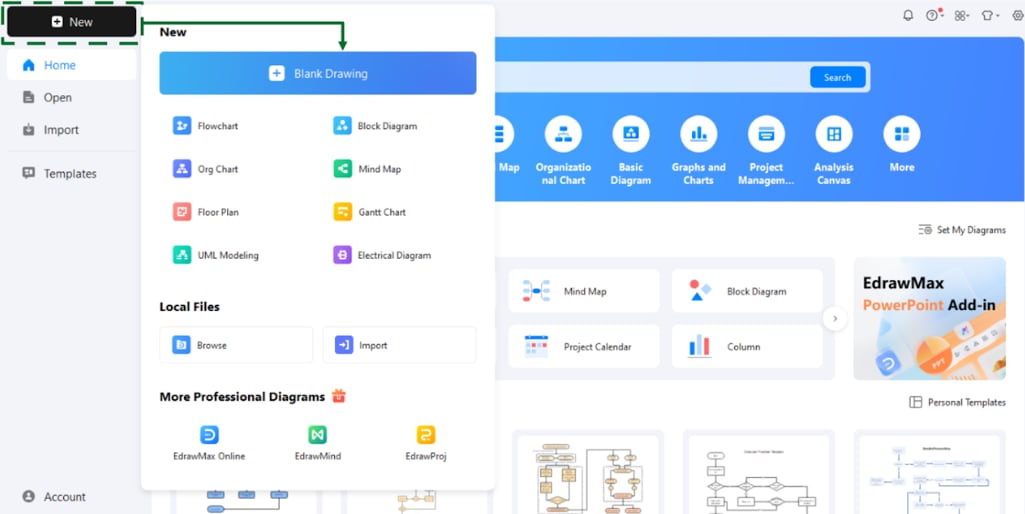The width and height of the screenshot is (1025, 514).
Task: Click Browse under Local Files
Action: [x=236, y=345]
